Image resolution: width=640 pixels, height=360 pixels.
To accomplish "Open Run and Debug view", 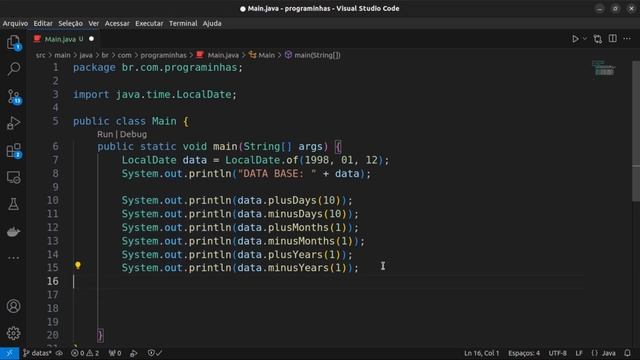I will 13,123.
